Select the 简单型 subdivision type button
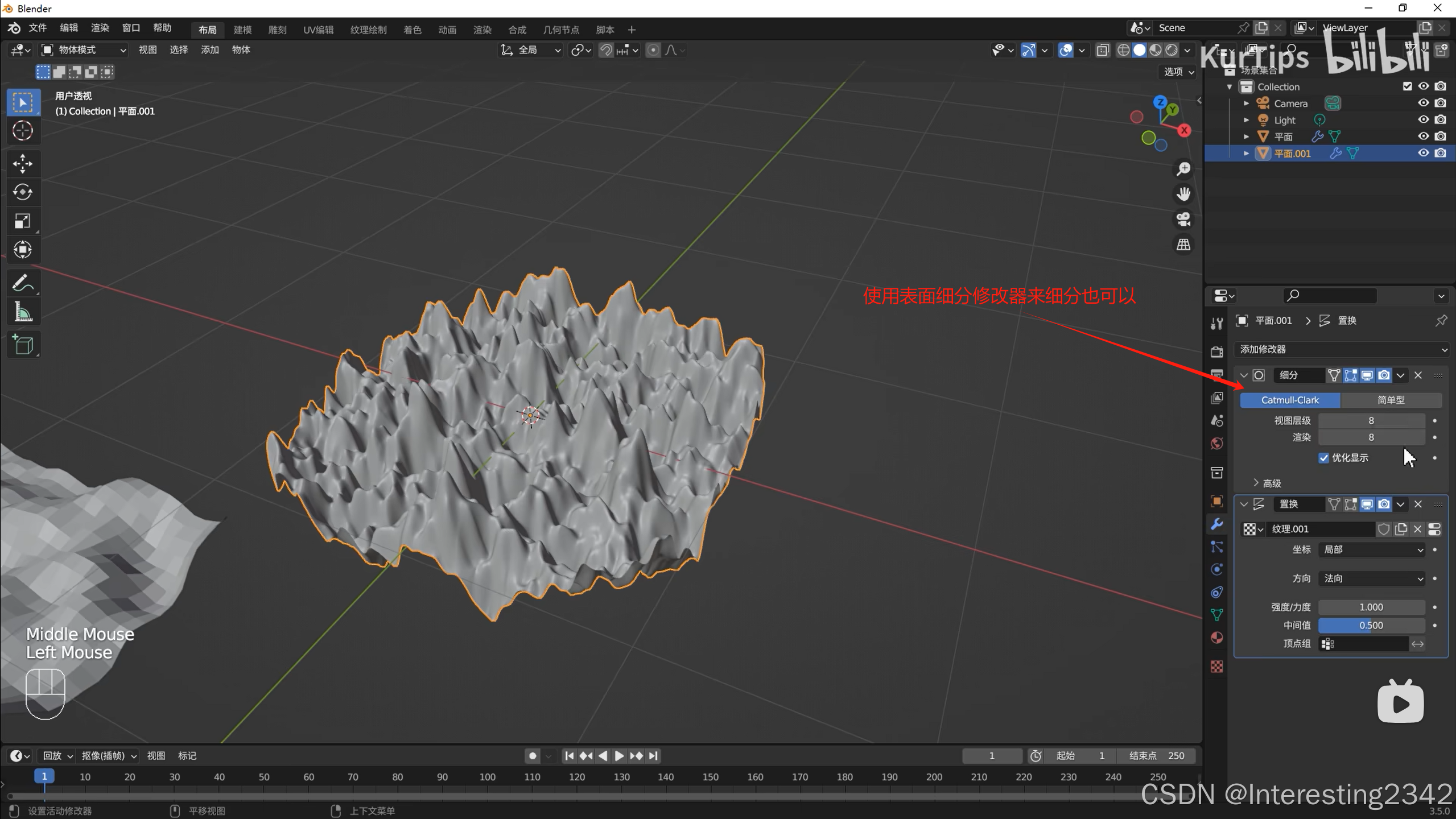Image resolution: width=1456 pixels, height=819 pixels. pos(1391,400)
